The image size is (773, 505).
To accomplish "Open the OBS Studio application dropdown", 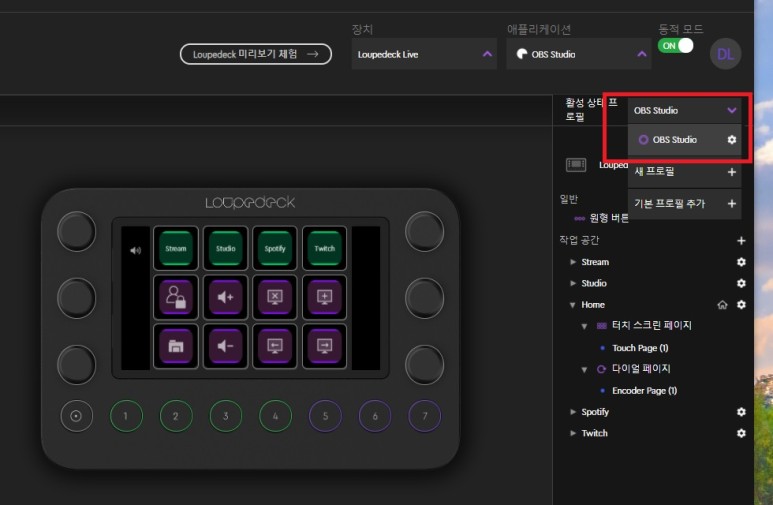I will pos(579,54).
